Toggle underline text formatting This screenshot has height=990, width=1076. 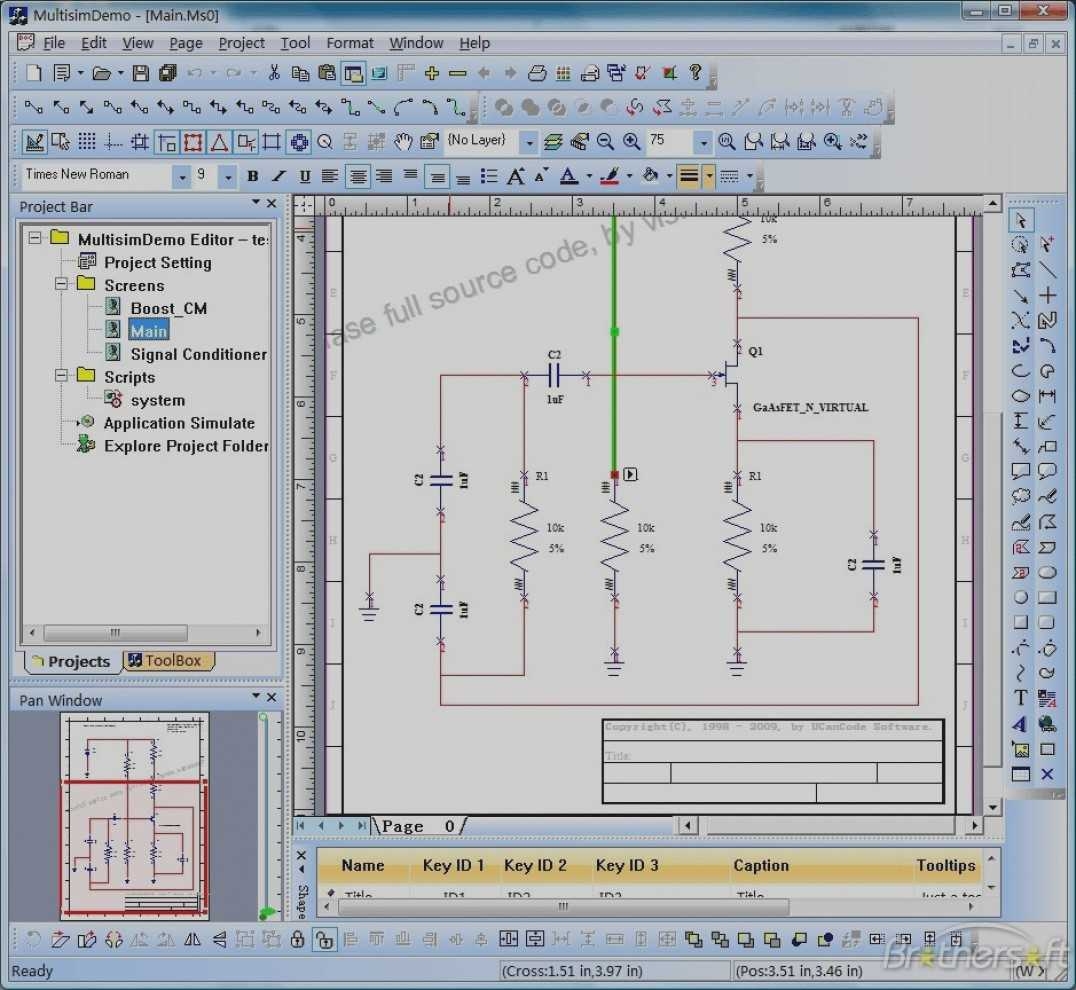coord(306,176)
